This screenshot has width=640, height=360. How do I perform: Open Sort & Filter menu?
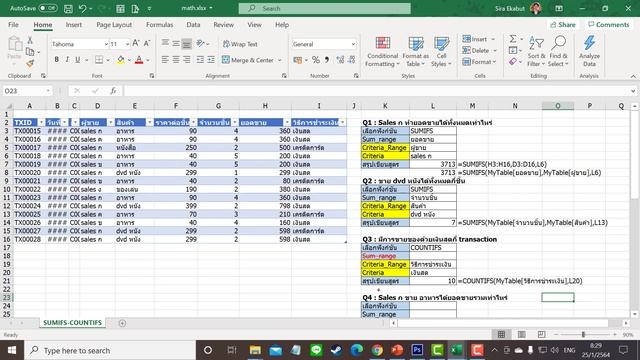pos(536,52)
